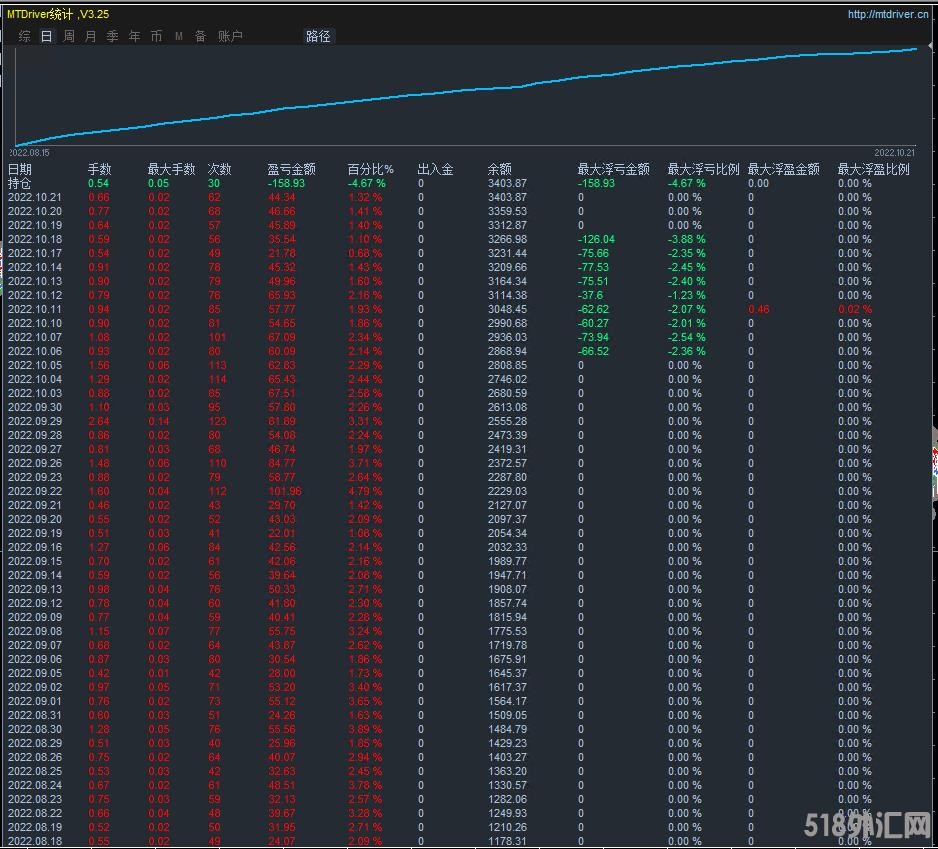Open the 备 notes tab
This screenshot has width=938, height=849.
tap(200, 36)
